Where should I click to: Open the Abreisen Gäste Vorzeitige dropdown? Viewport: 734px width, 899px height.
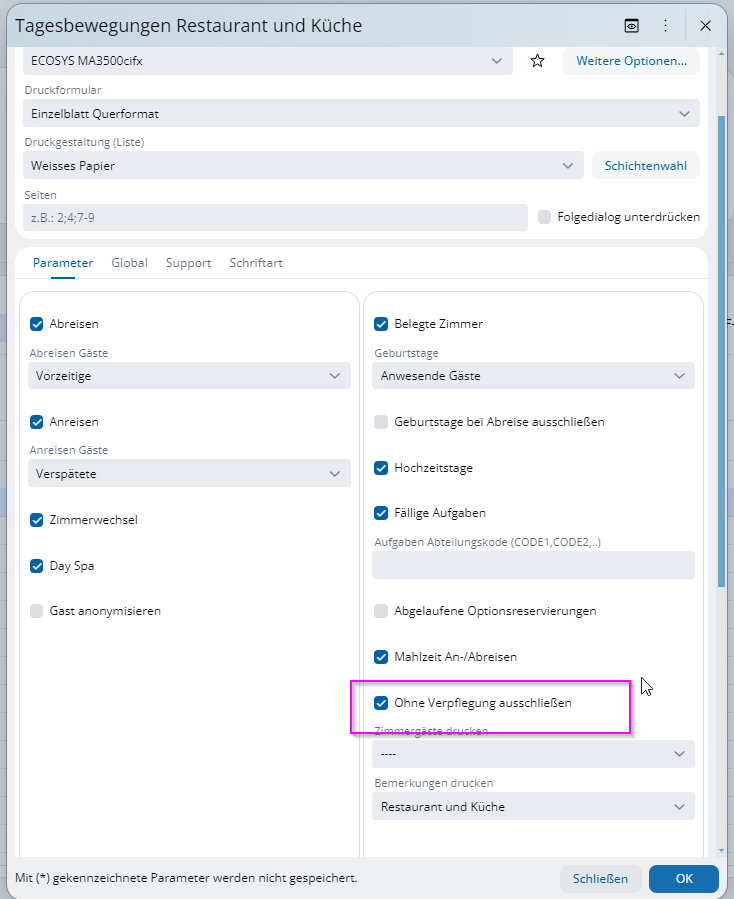point(189,376)
